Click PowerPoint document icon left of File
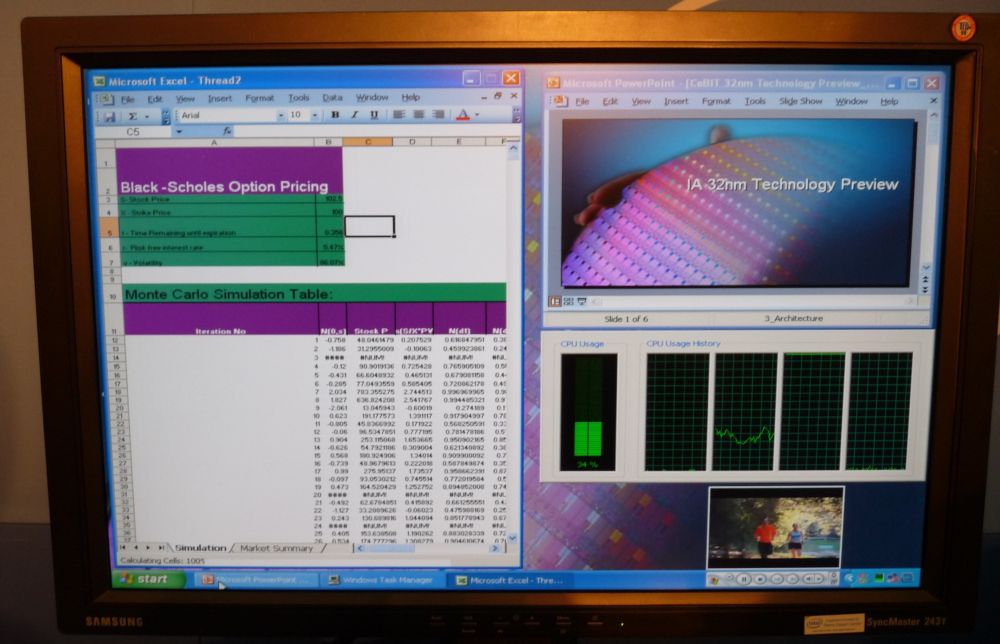 (x=559, y=101)
